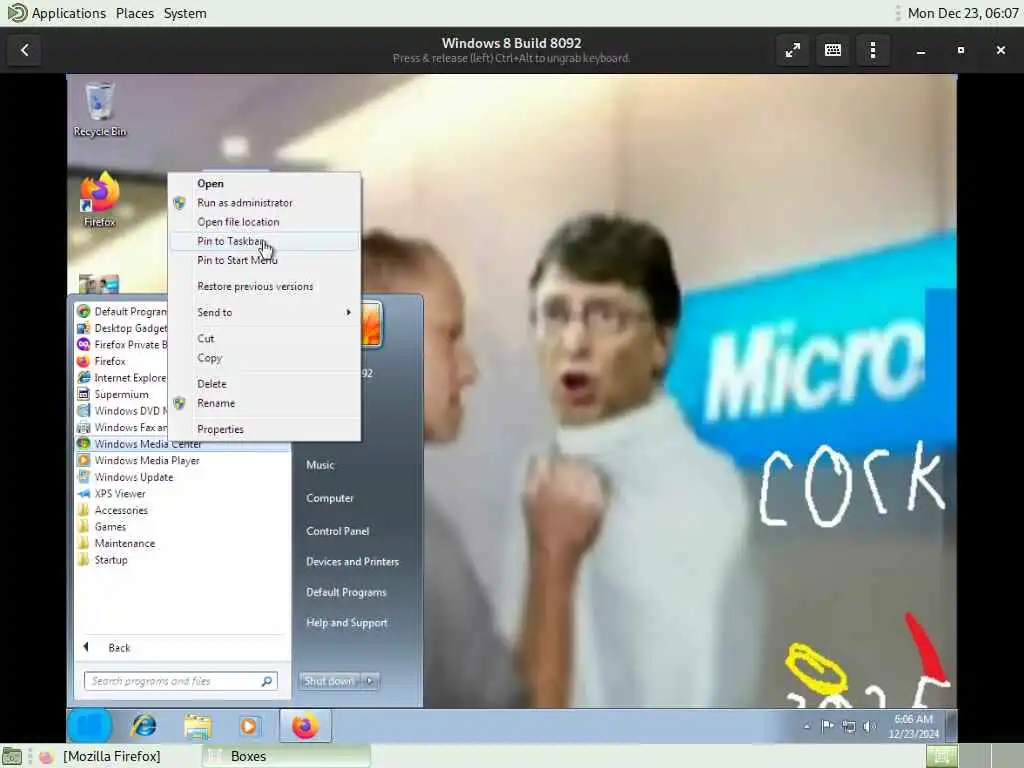Show hidden tray icons arrow
The image size is (1024, 768).
click(807, 726)
